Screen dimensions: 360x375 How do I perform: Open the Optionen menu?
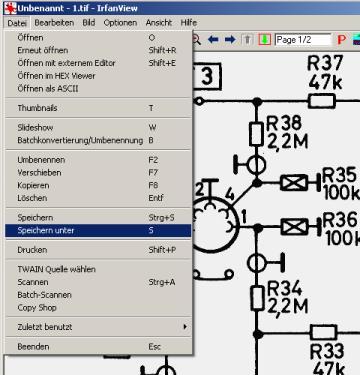[120, 23]
